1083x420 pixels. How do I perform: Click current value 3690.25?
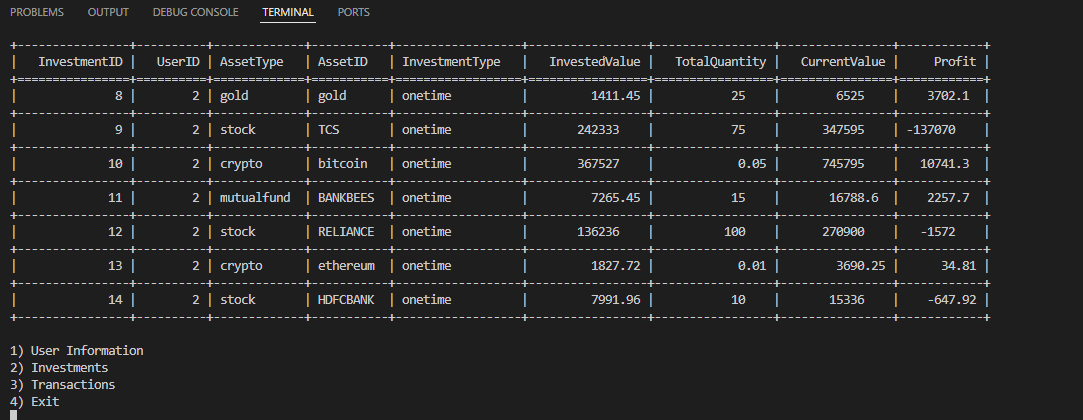pos(860,265)
